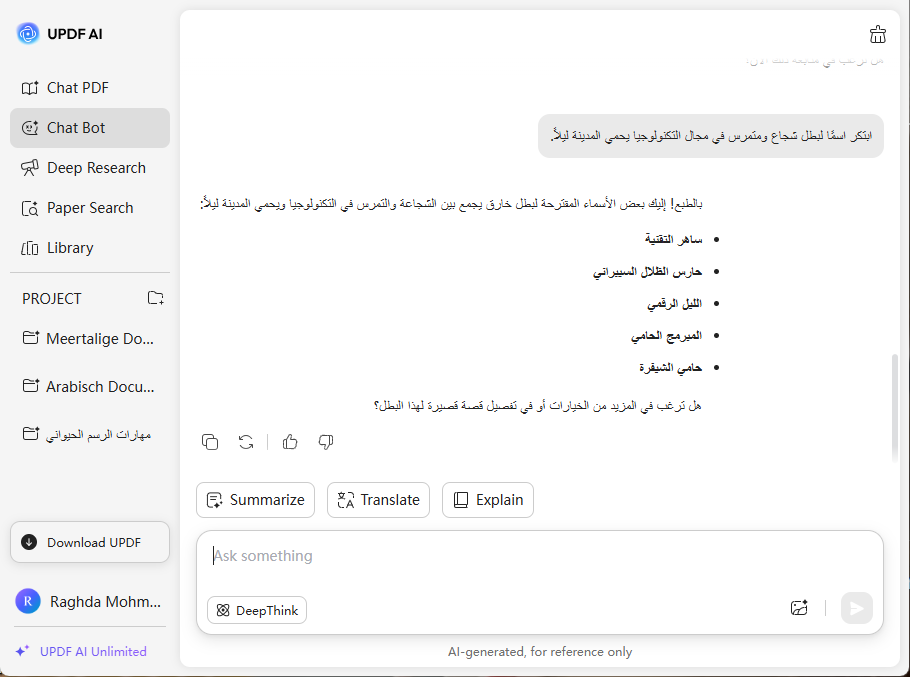Click the clear chat trash icon
The width and height of the screenshot is (910, 677).
tap(878, 35)
